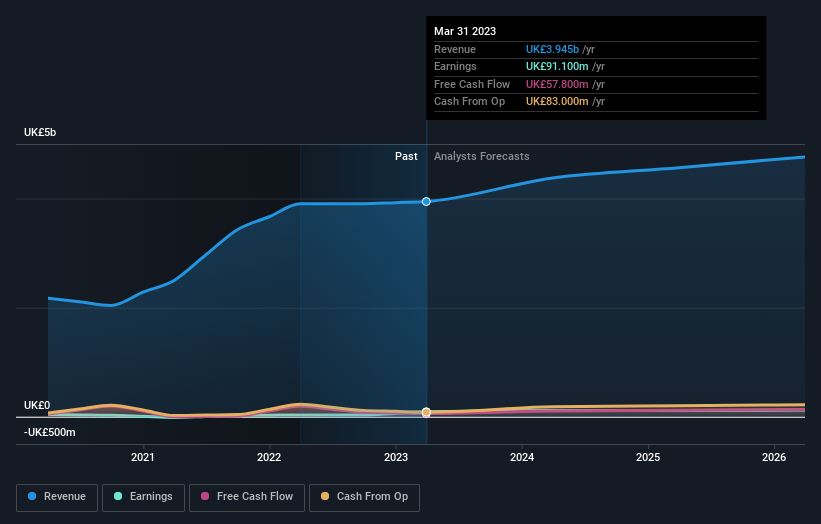Click the 2026 x-axis label
821x524 pixels.
(x=774, y=457)
